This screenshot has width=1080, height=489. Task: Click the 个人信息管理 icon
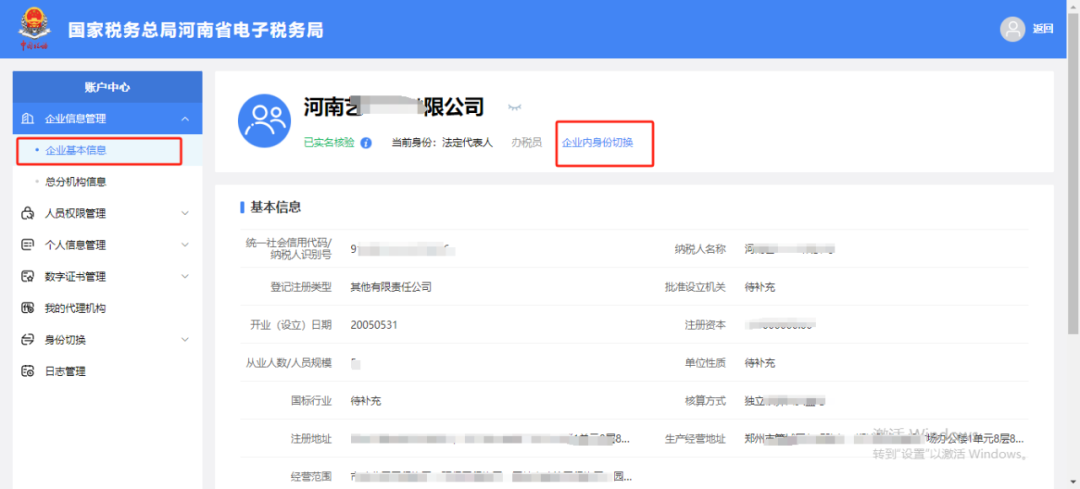(x=28, y=245)
